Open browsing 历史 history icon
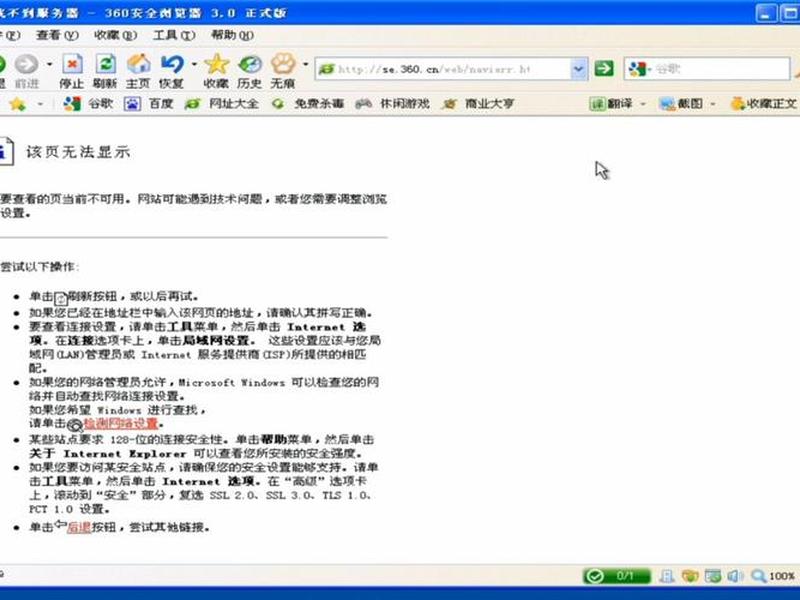Screen dimensions: 800x600 tap(249, 70)
